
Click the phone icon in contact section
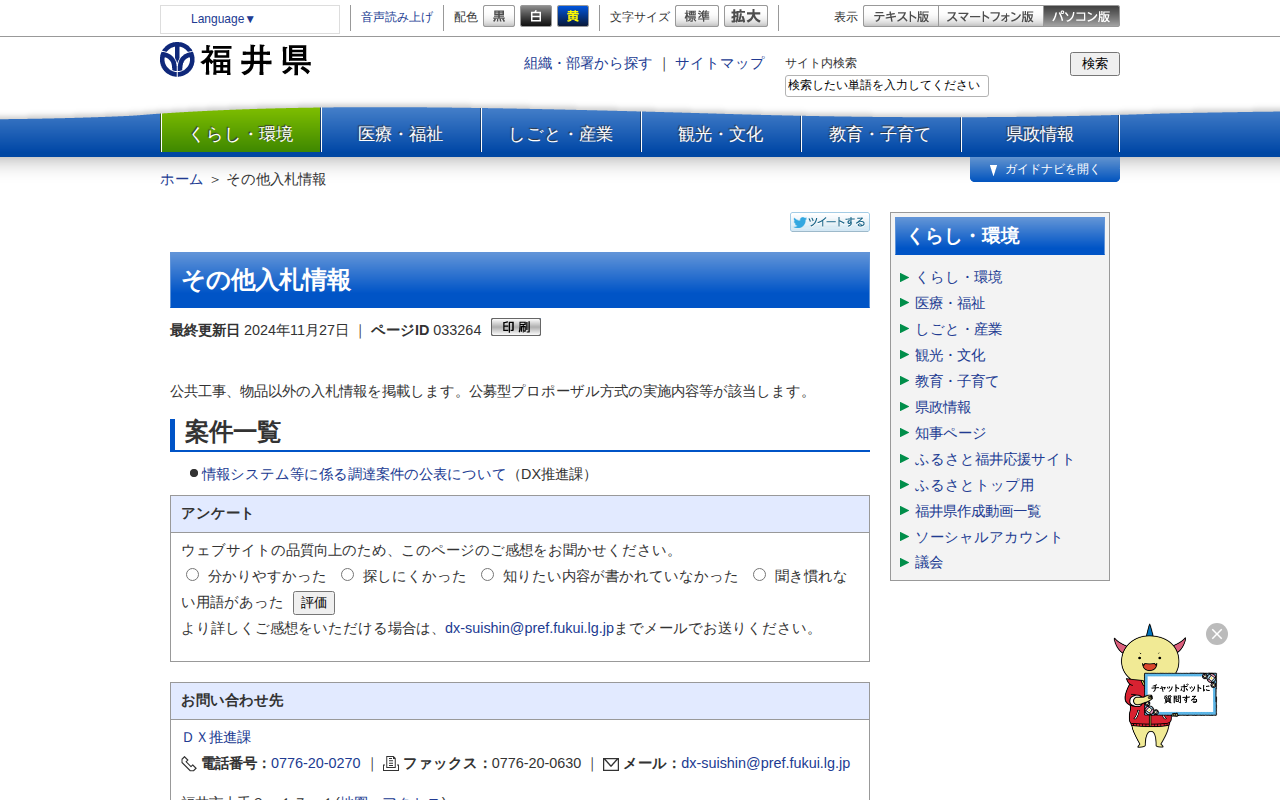[x=189, y=764]
